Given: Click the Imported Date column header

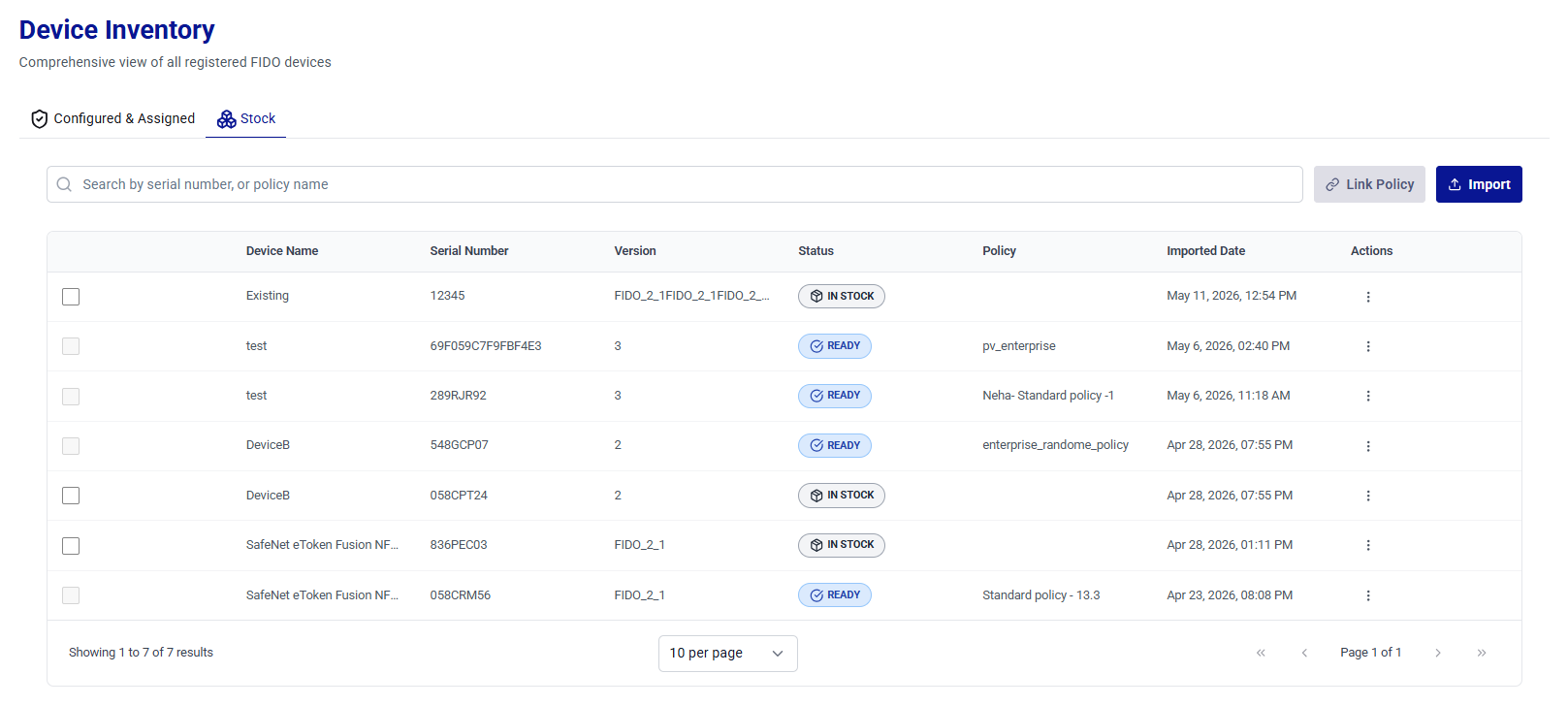Looking at the screenshot, I should 1205,251.
